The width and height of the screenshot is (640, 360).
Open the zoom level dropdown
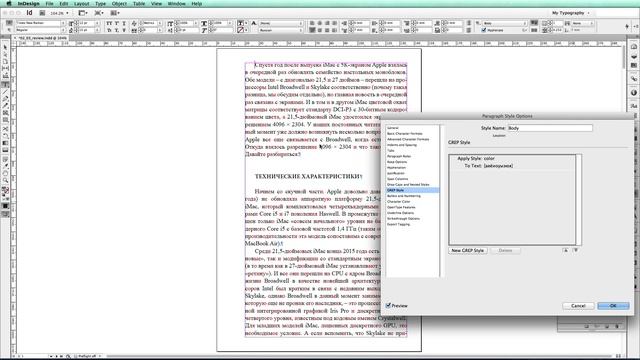pyautogui.click(x=60, y=13)
